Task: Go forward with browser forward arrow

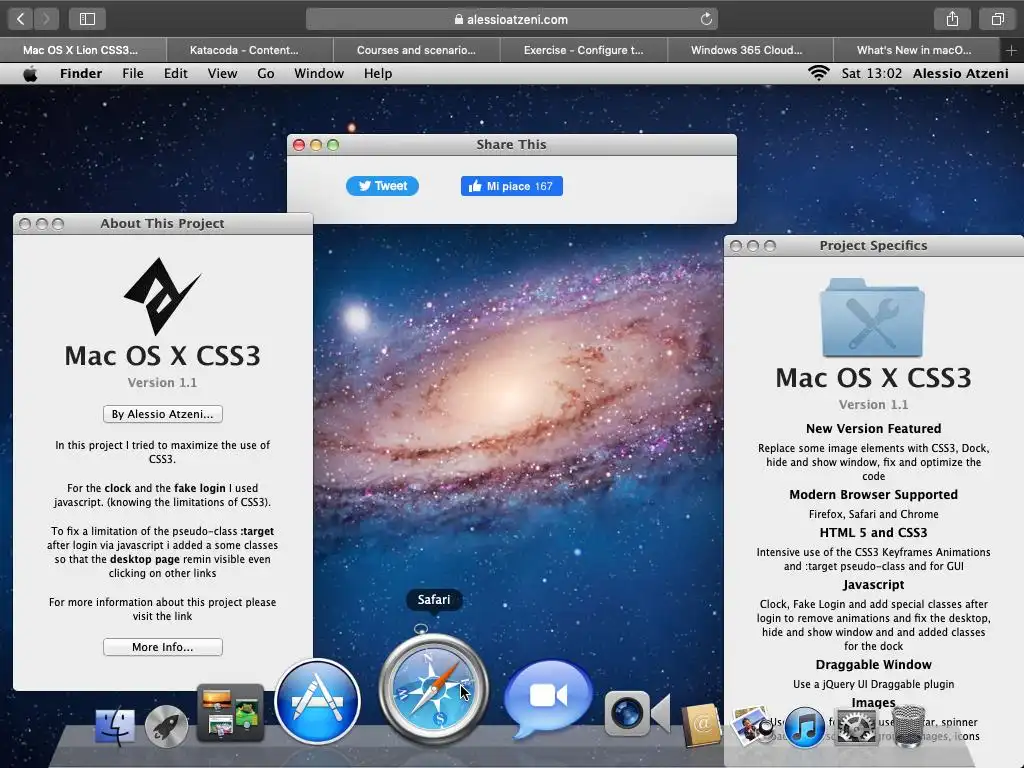Action: pyautogui.click(x=46, y=19)
